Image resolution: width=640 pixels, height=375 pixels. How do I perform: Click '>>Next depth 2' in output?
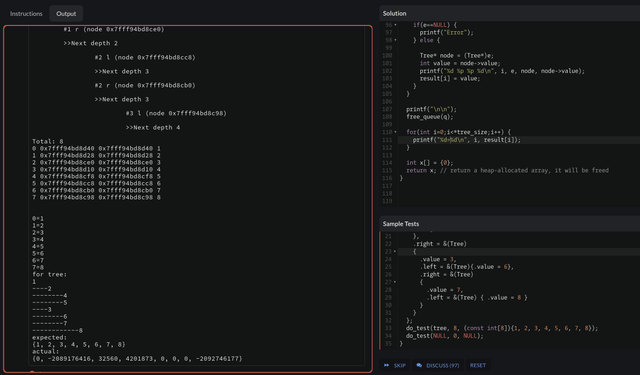point(91,43)
